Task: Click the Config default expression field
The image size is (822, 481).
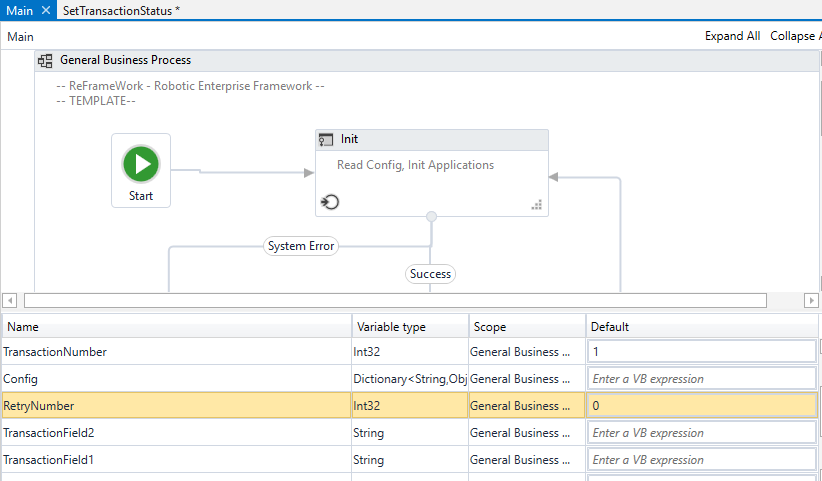Action: click(x=701, y=379)
